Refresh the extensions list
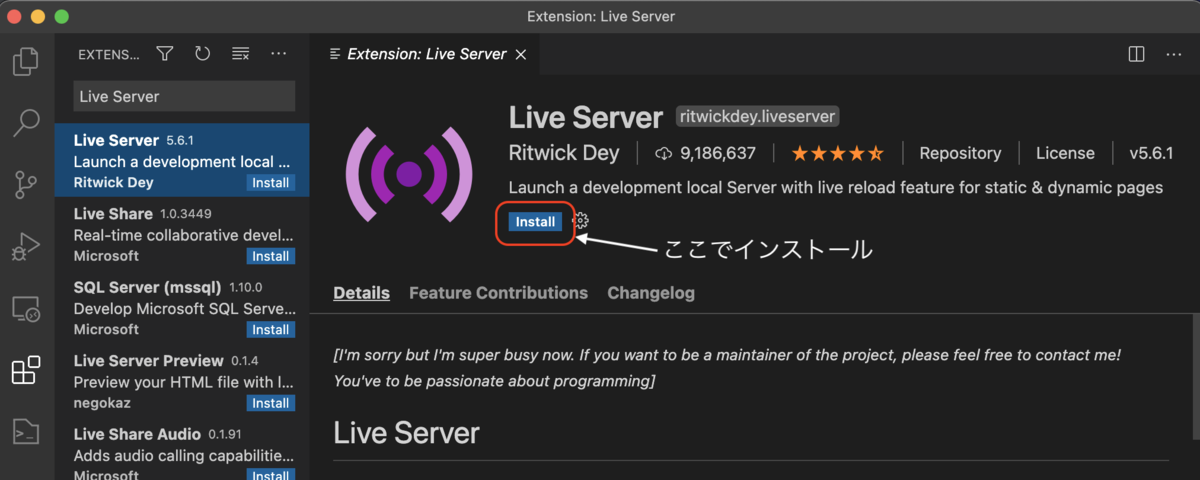This screenshot has width=1200, height=480. pyautogui.click(x=203, y=54)
